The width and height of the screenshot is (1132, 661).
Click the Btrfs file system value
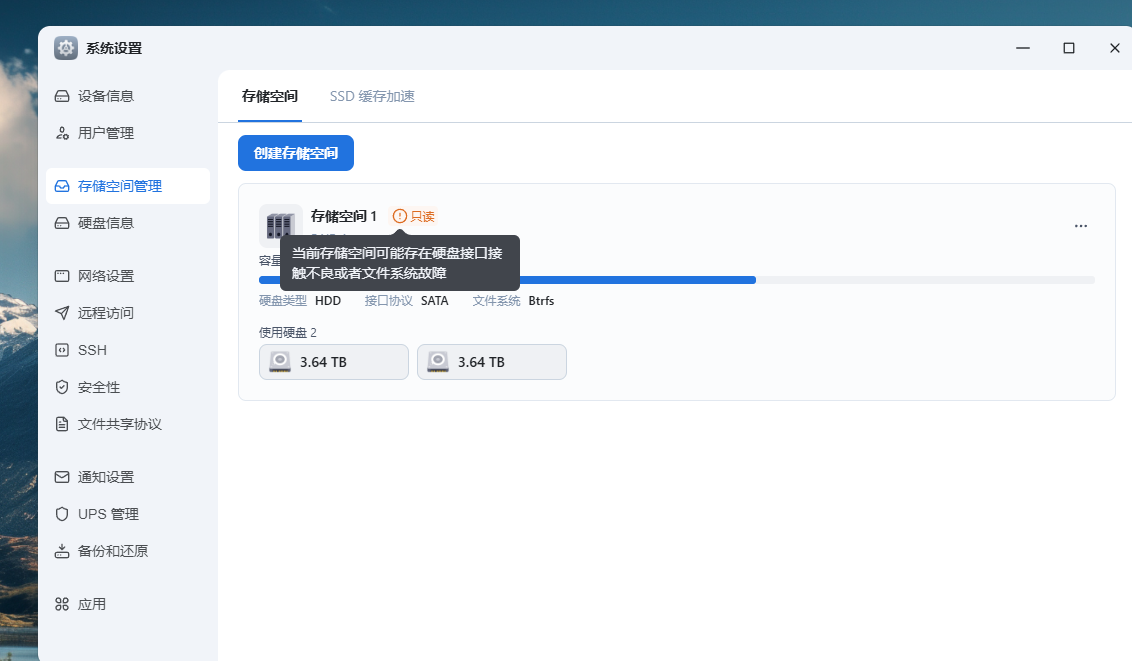(x=541, y=301)
